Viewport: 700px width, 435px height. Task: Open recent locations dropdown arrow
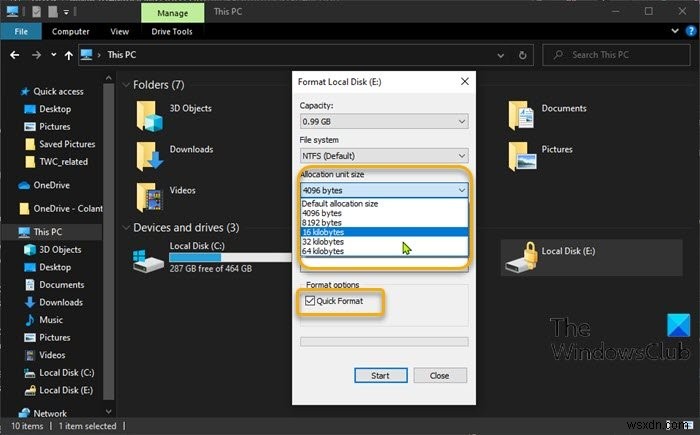click(54, 55)
